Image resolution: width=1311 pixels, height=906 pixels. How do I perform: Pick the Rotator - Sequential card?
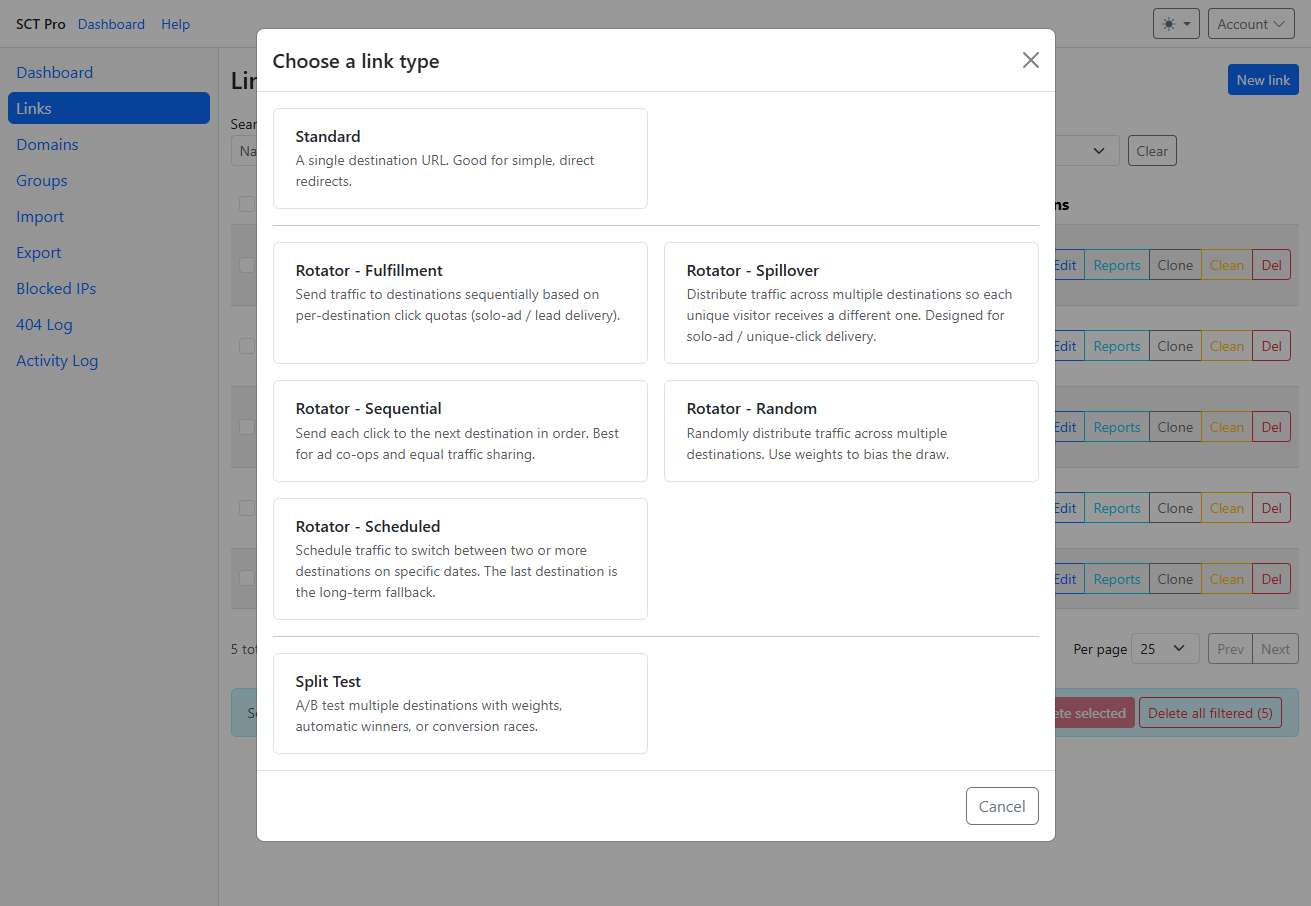click(x=460, y=431)
